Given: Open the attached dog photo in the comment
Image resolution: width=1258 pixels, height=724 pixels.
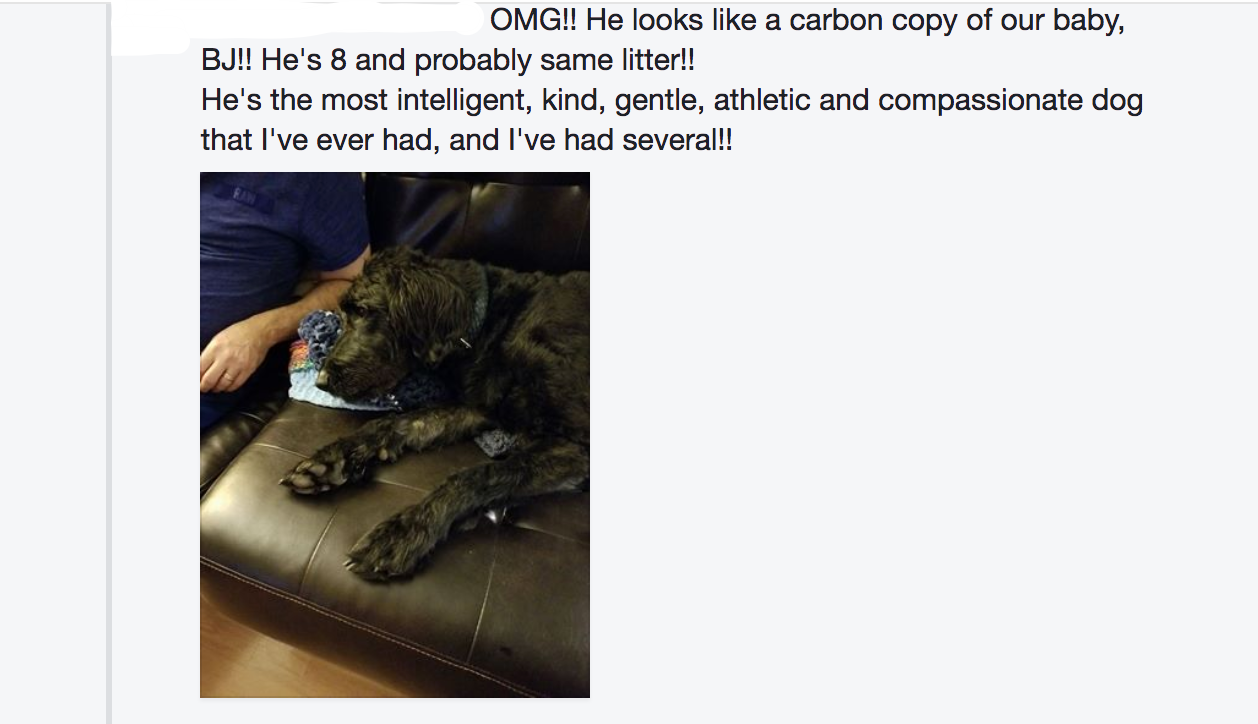Looking at the screenshot, I should tap(395, 434).
